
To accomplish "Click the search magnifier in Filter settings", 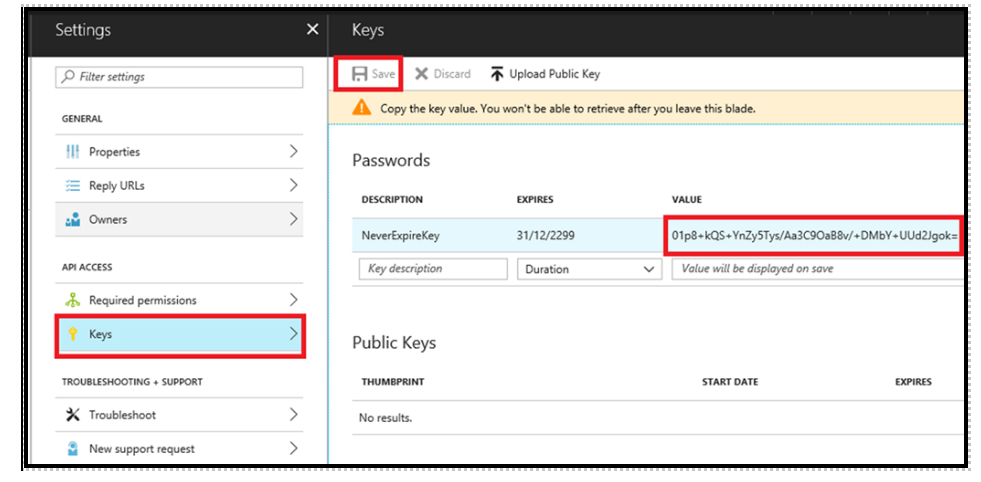I will click(68, 77).
